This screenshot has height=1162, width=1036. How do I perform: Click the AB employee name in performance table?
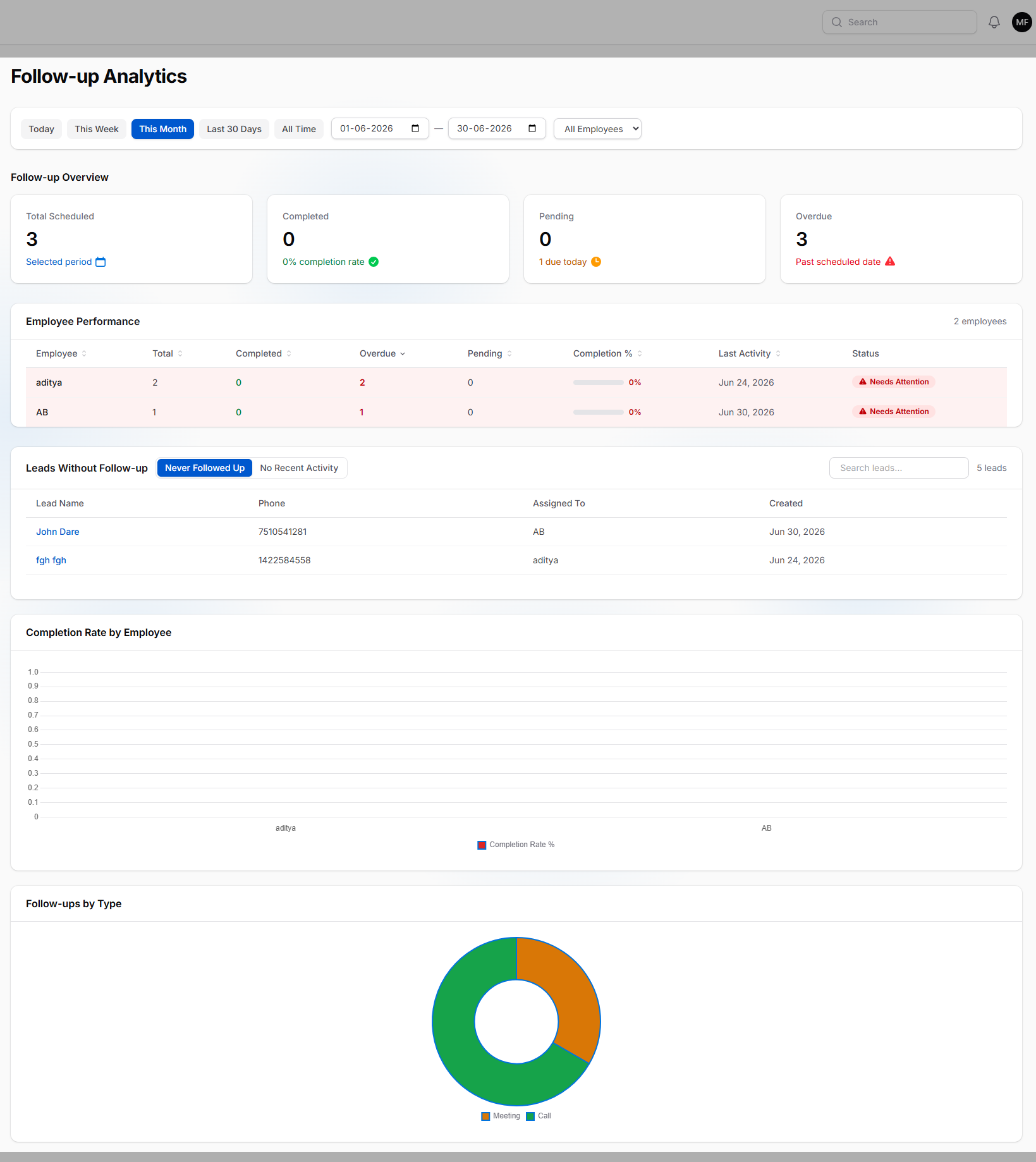(42, 412)
